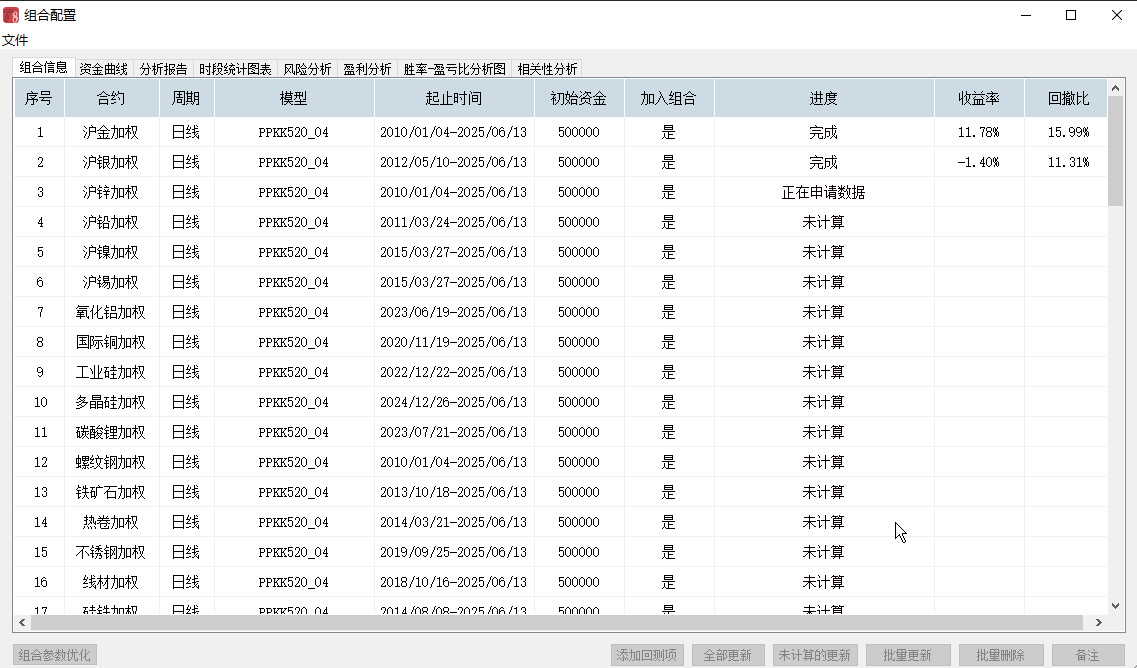The height and width of the screenshot is (668, 1137).
Task: Click the 全部更新 button
Action: pyautogui.click(x=727, y=655)
